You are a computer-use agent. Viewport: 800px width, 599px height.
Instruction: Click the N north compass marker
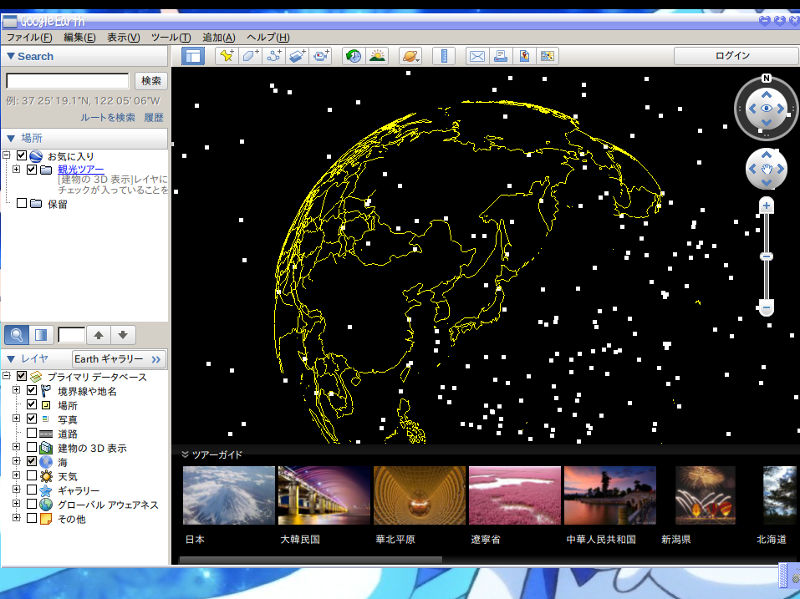766,78
